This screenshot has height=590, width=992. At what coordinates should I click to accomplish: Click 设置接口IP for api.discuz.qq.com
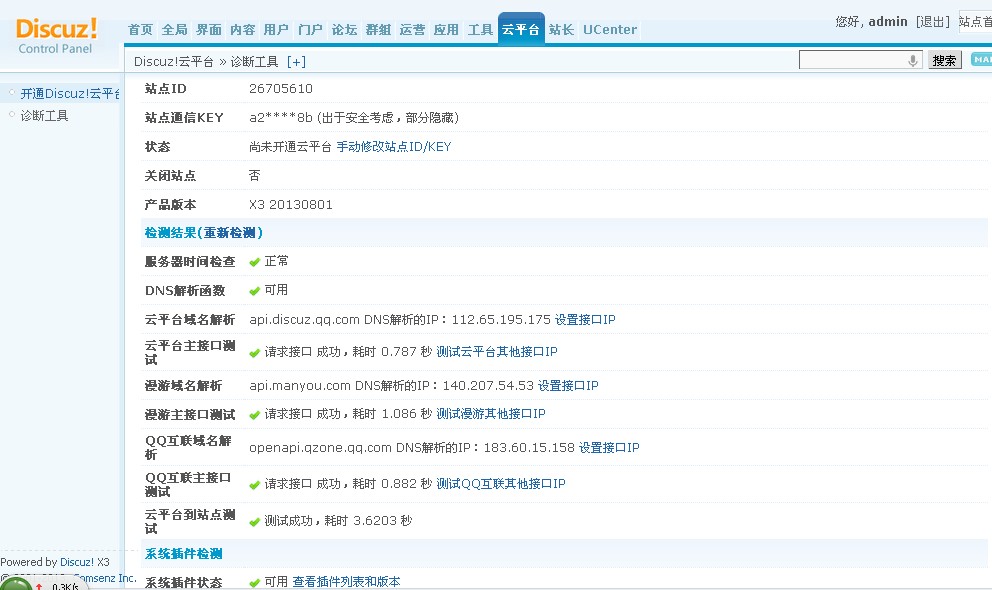coord(585,320)
